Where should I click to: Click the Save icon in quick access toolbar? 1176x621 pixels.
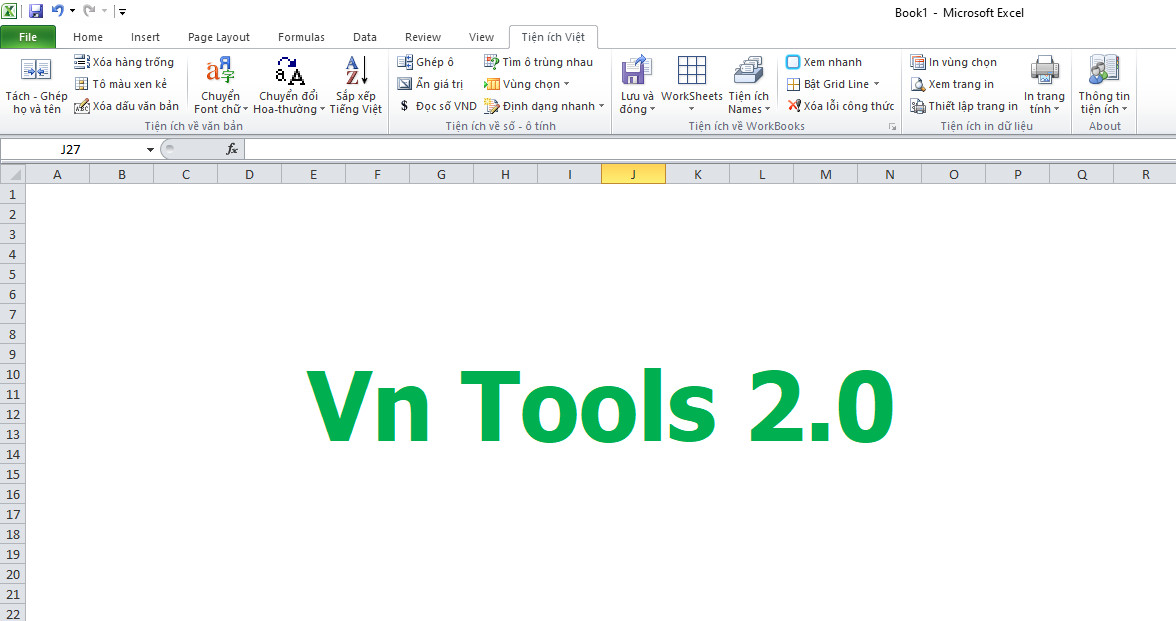point(36,12)
